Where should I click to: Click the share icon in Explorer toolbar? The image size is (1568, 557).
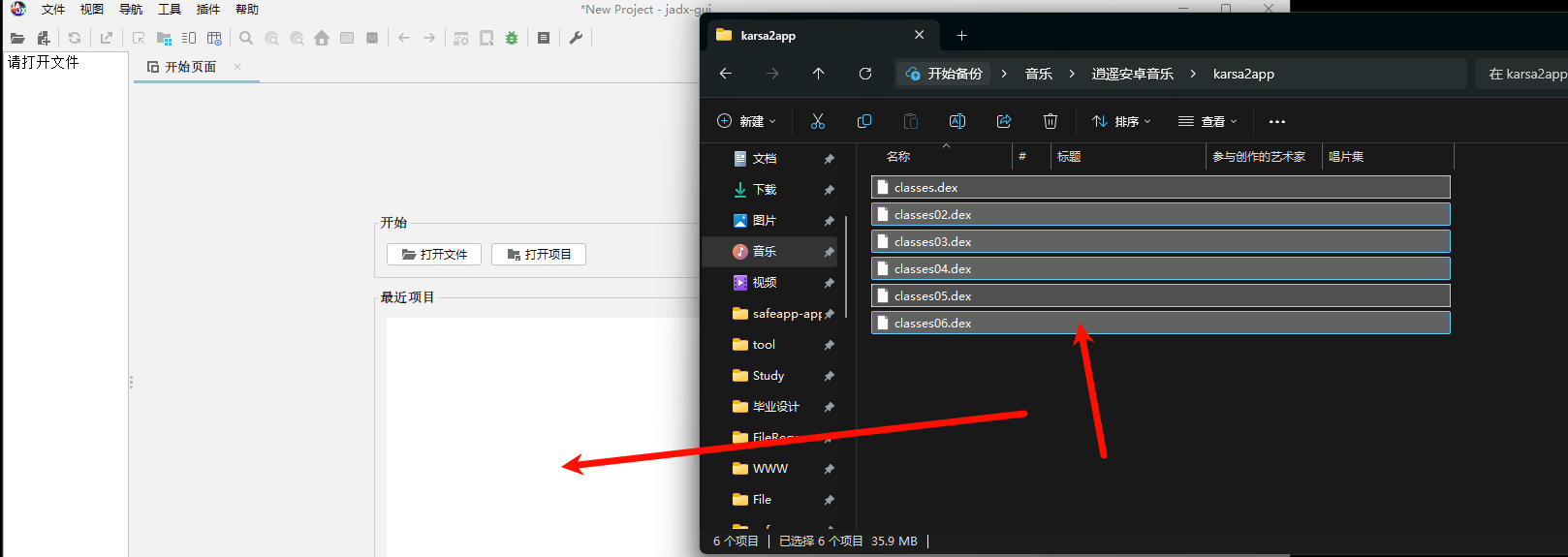pyautogui.click(x=1004, y=121)
